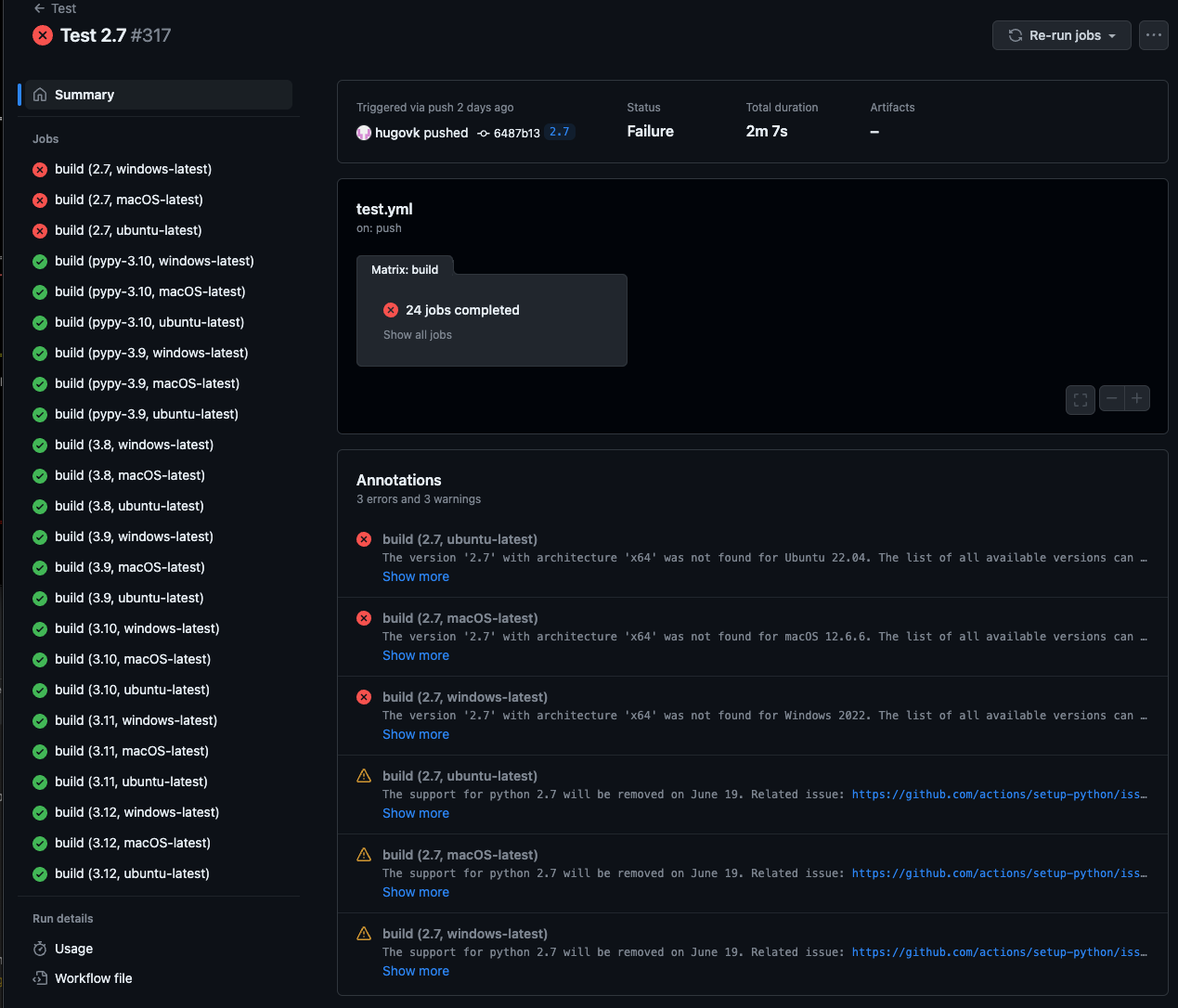Screen dimensions: 1178x1008
Task: Open setup-python issue link in windows warning
Action: tap(1000, 952)
